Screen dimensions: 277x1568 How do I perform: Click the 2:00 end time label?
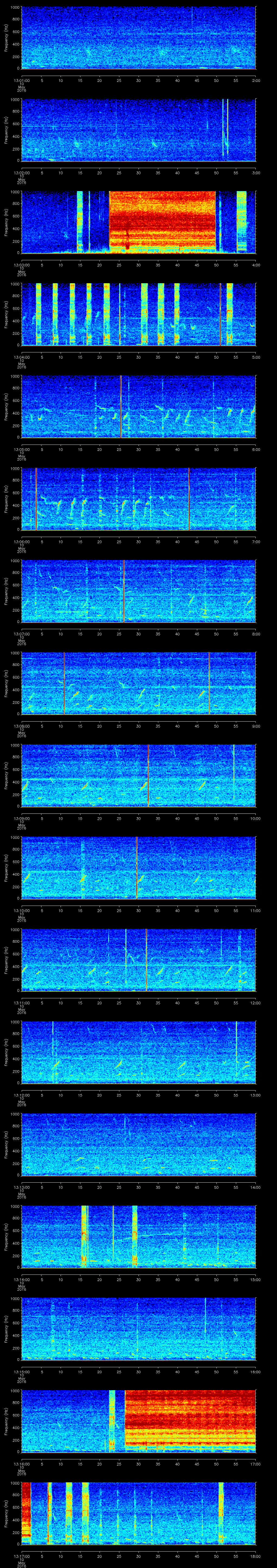coord(256,80)
